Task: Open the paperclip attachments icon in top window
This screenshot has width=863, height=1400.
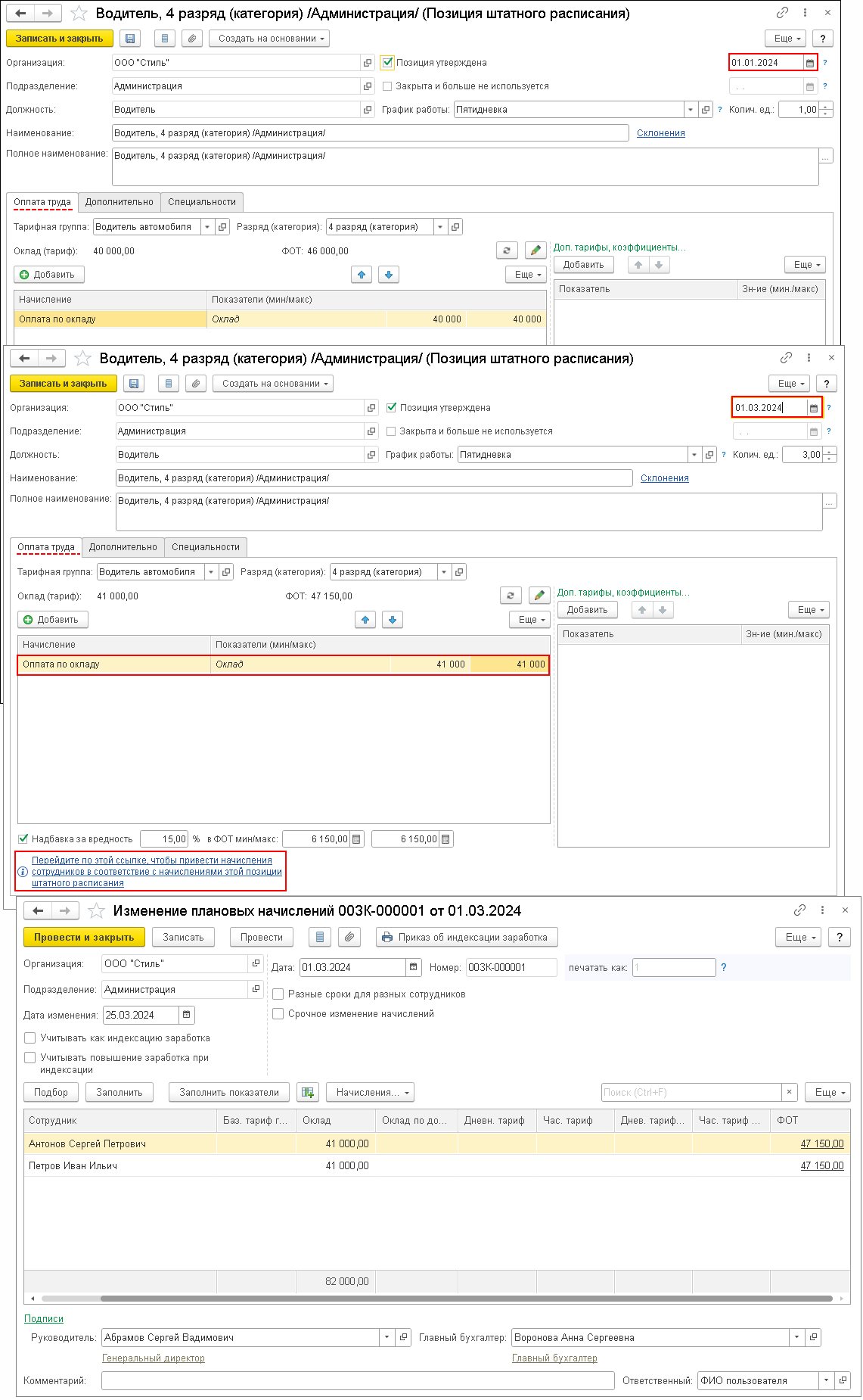Action: click(192, 39)
